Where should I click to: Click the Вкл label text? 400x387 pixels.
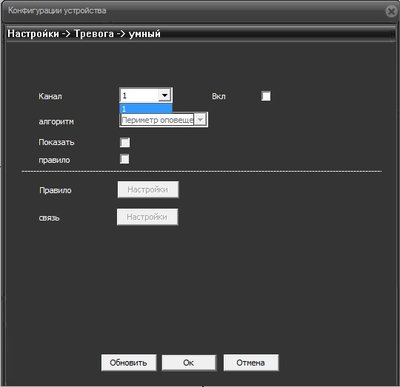(219, 96)
